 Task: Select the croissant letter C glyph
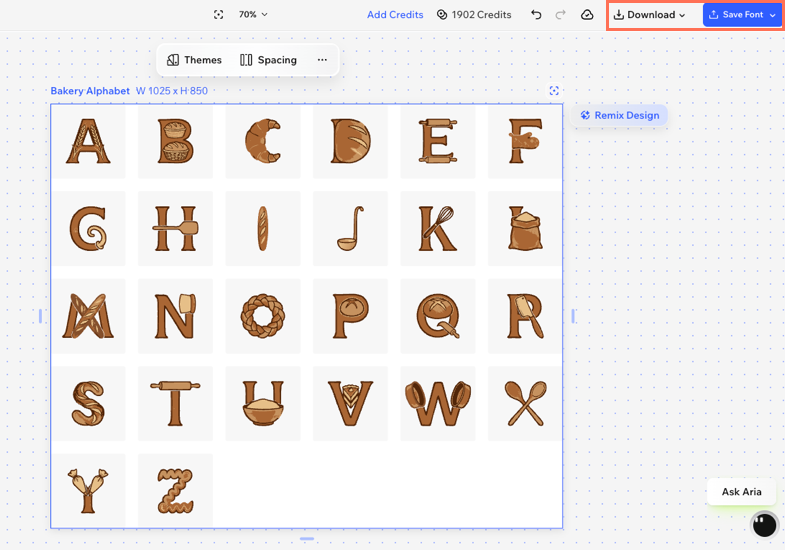(263, 141)
